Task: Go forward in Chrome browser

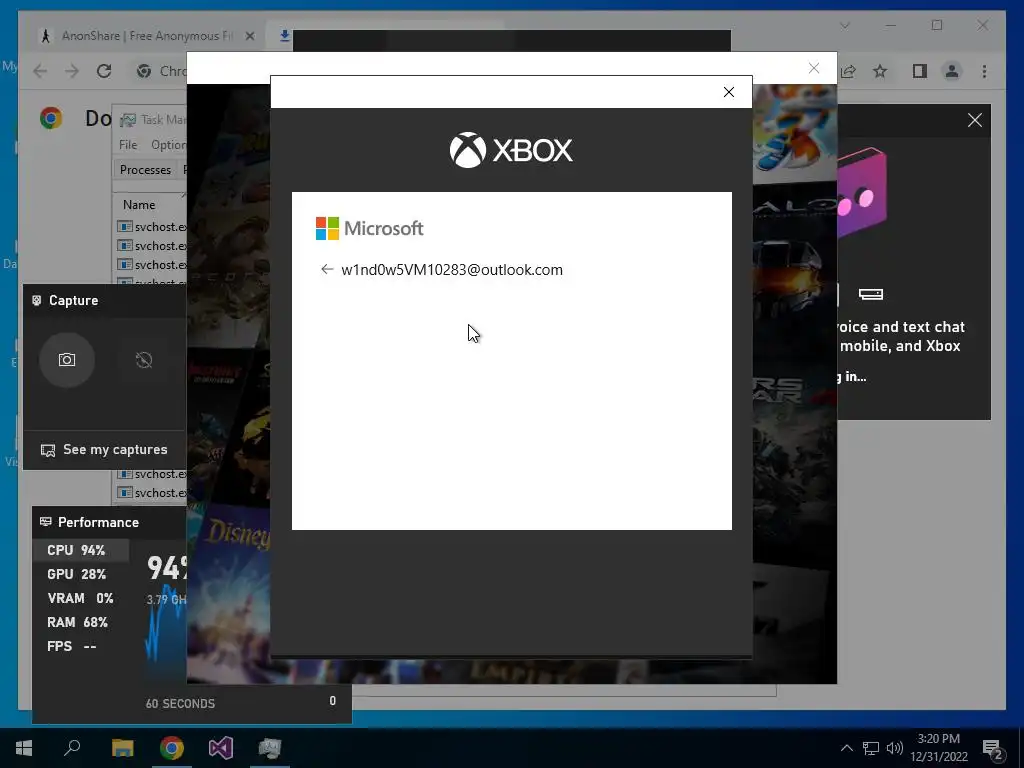Action: [72, 71]
